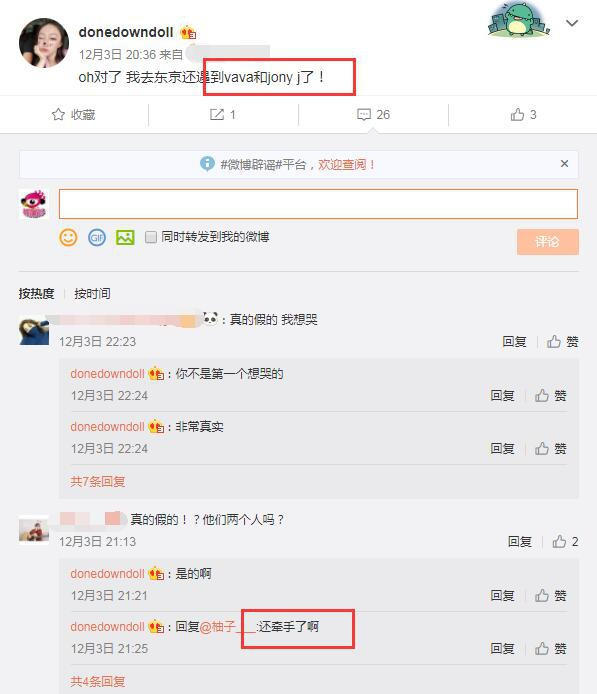Insert a GIF using the GIF icon
The image size is (597, 694).
(97, 238)
